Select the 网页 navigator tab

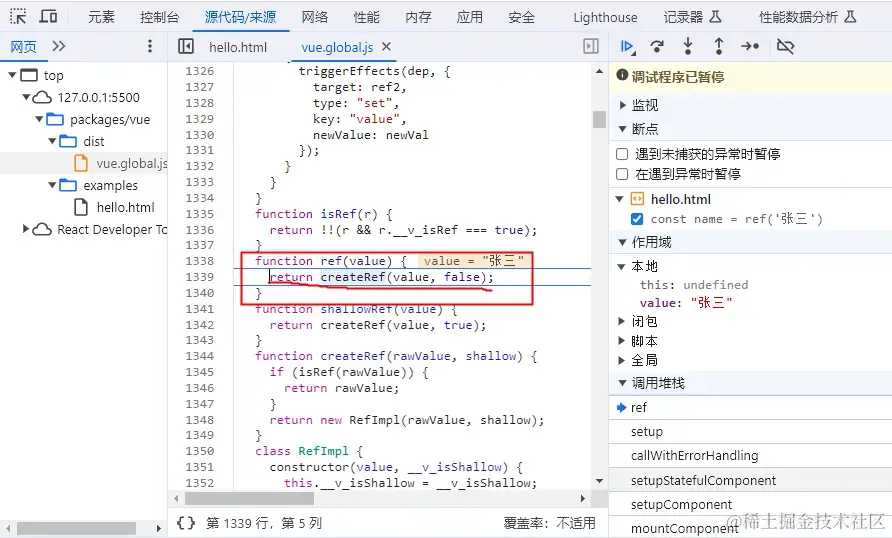coord(23,47)
